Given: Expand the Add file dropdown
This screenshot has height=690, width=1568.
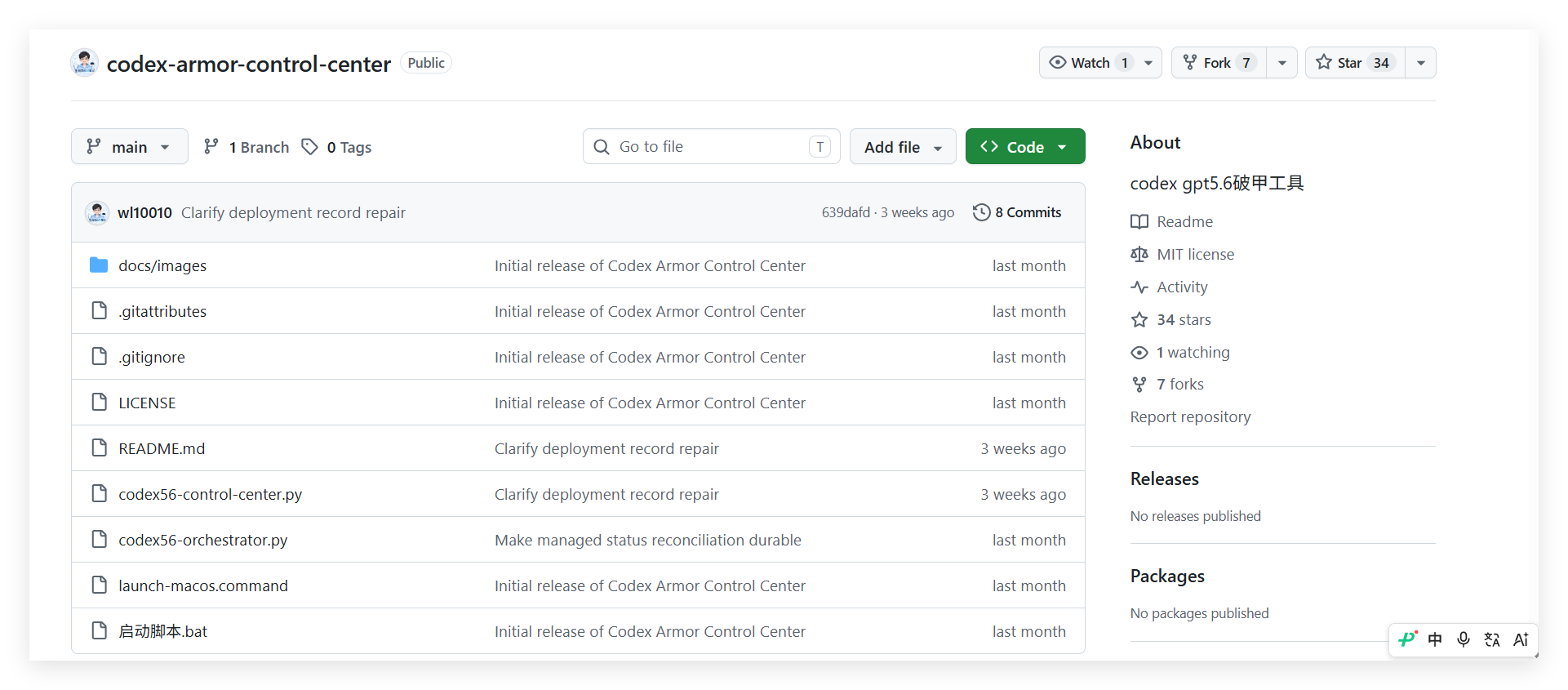Looking at the screenshot, I should tap(903, 146).
